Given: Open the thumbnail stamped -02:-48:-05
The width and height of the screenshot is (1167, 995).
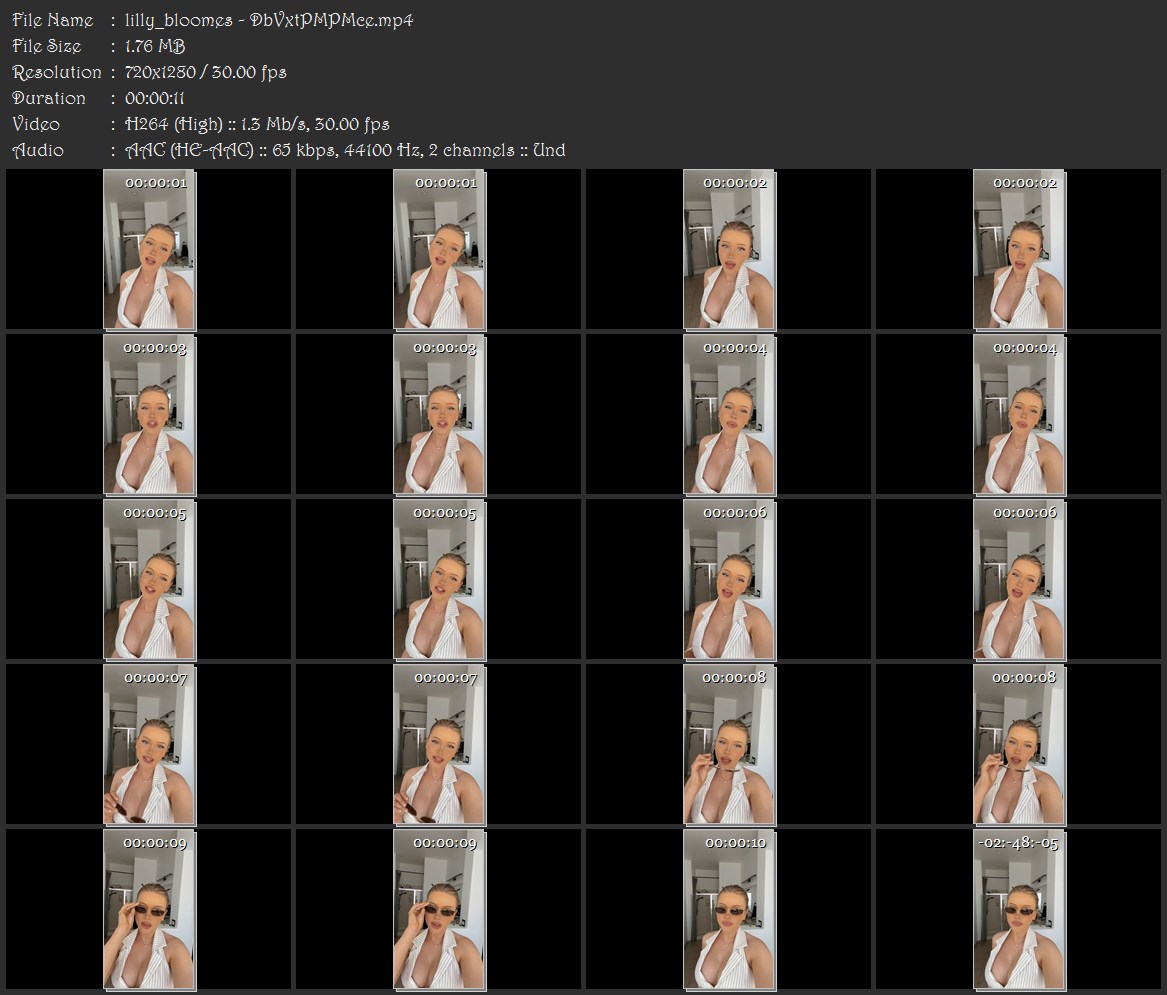Looking at the screenshot, I should [x=1019, y=910].
